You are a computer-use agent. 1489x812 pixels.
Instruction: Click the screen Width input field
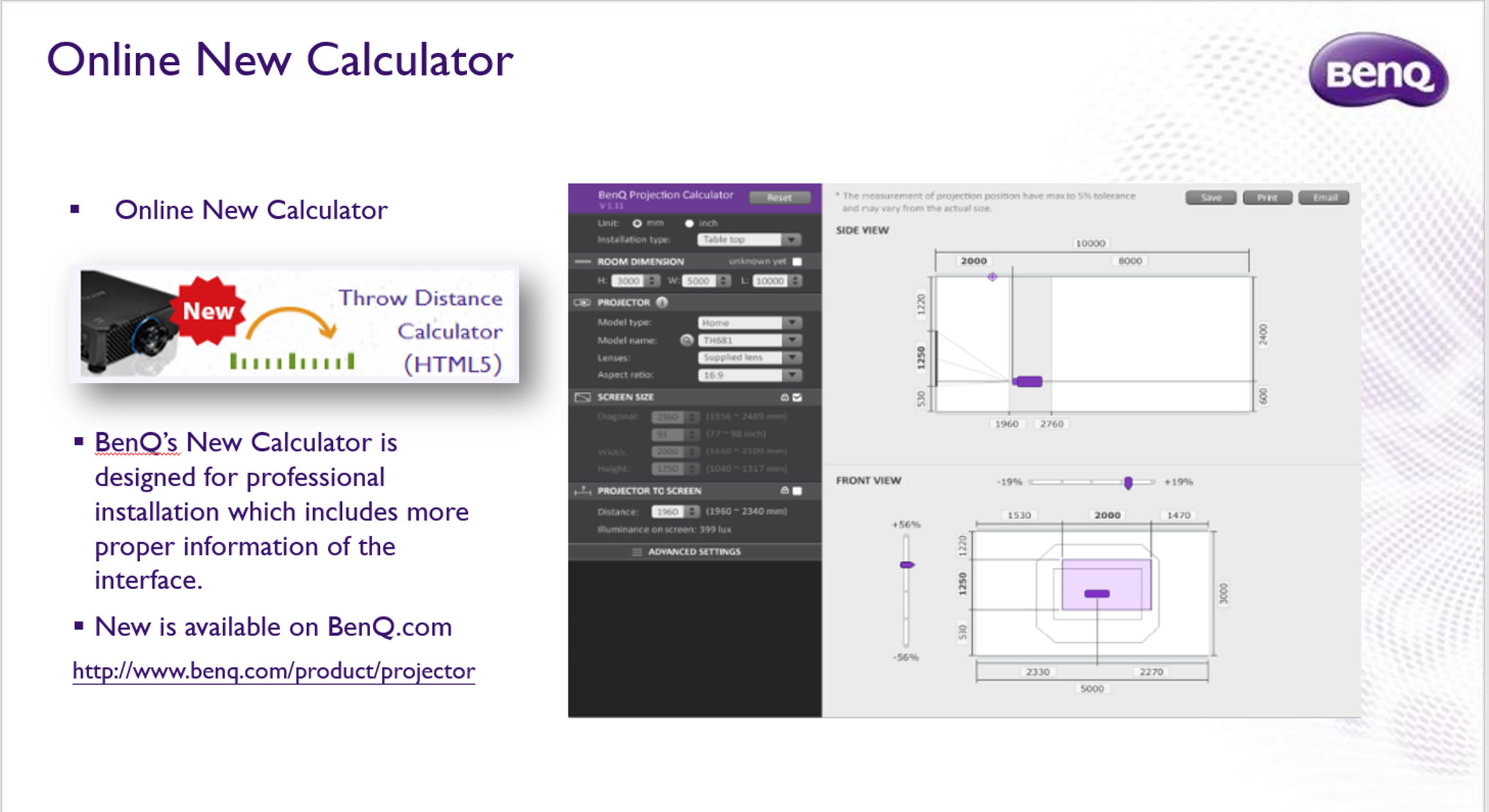coord(668,452)
